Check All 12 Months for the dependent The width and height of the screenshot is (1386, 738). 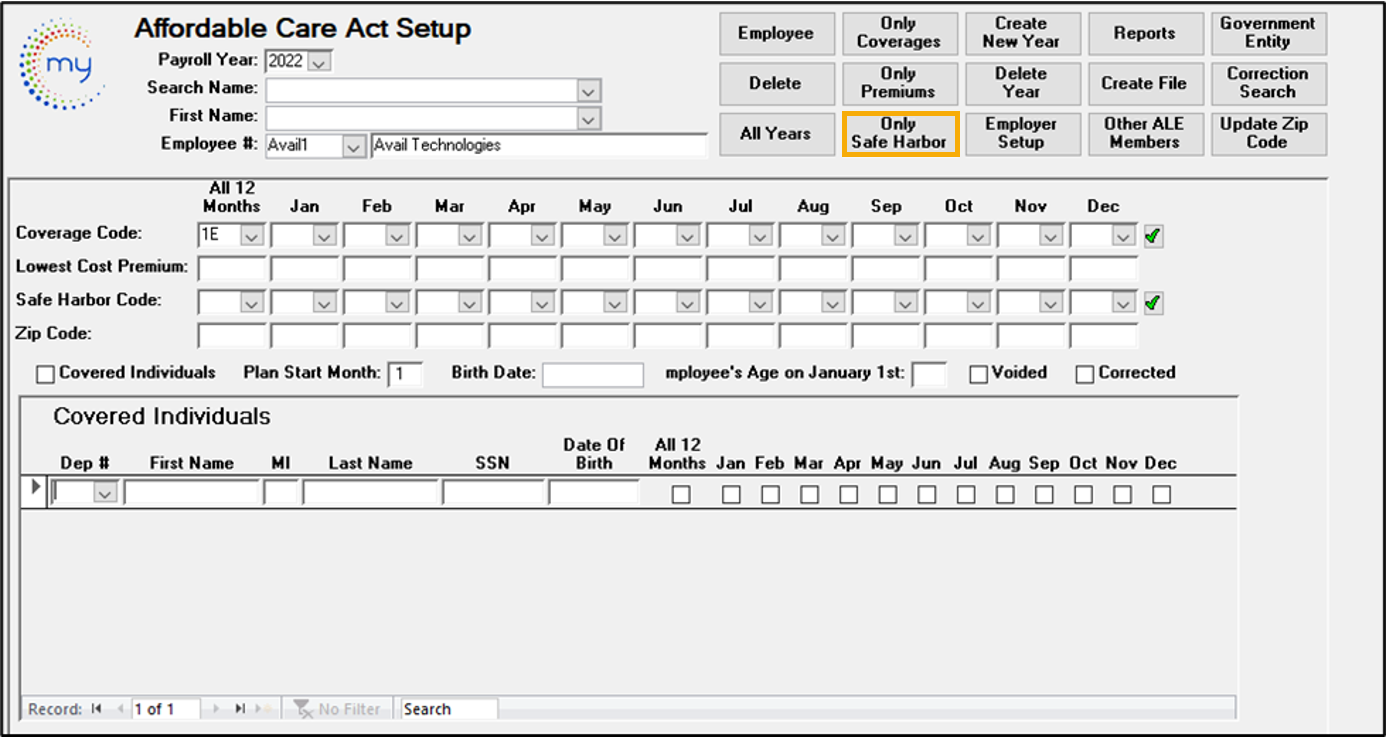click(681, 494)
